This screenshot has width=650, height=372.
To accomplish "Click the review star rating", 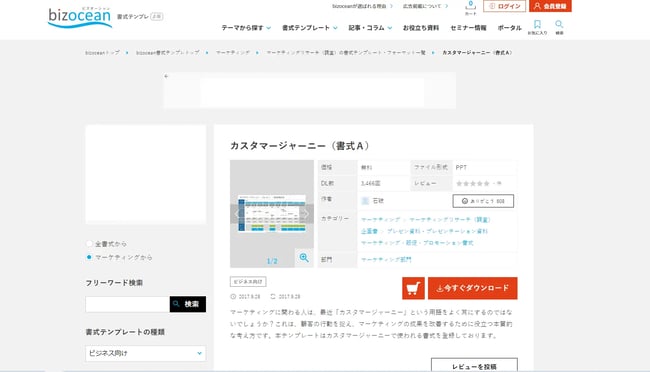I will (473, 183).
